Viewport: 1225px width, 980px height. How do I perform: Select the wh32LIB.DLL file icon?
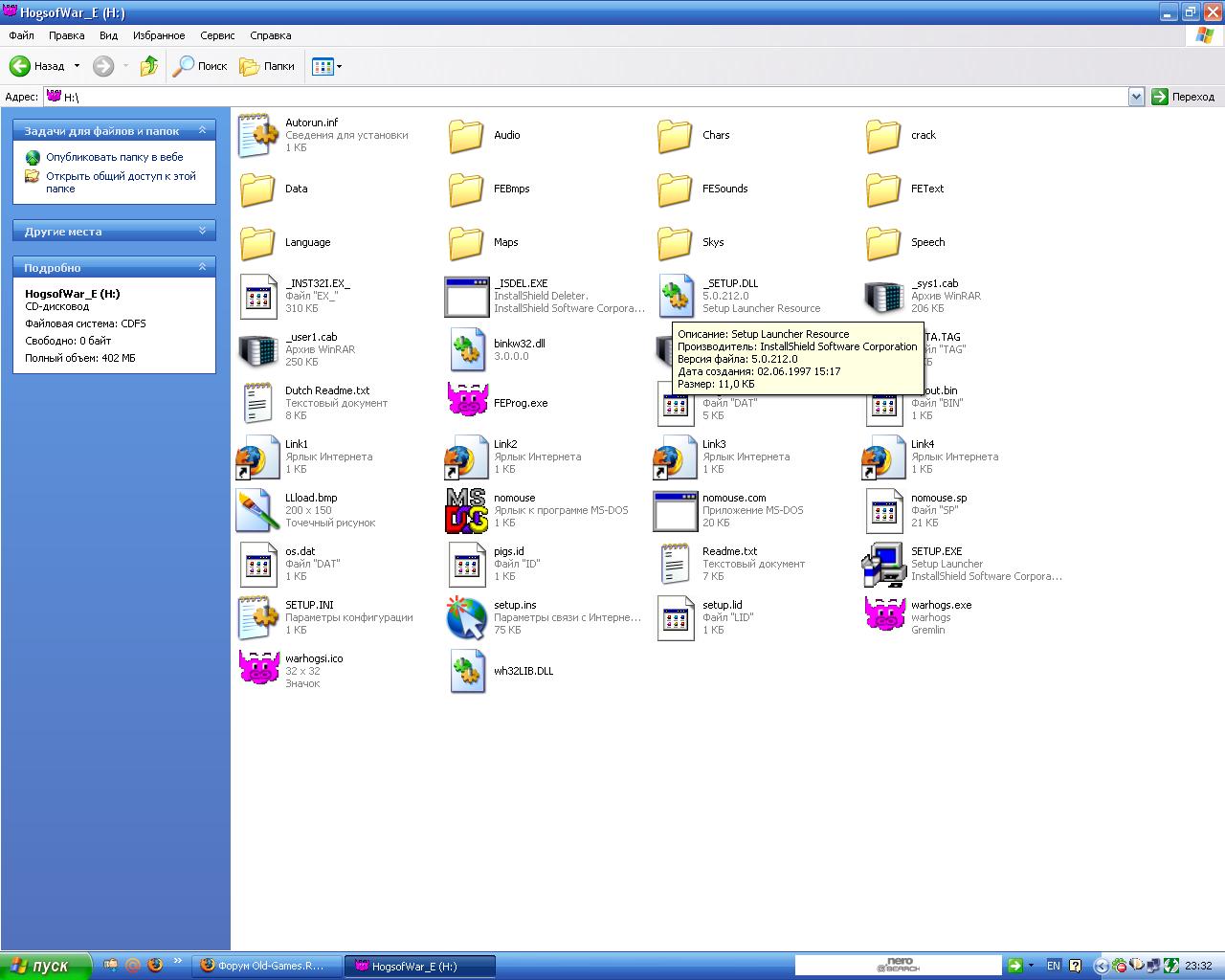pos(466,671)
